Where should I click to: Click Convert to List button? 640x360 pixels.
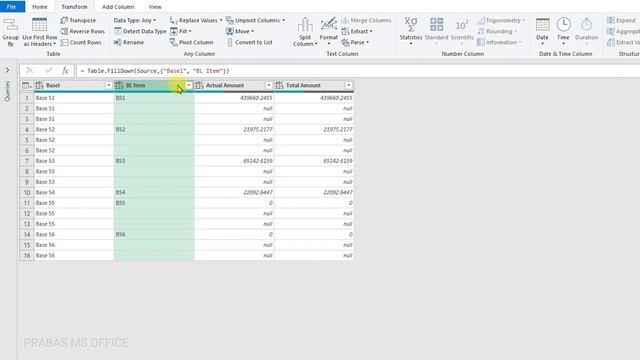point(249,42)
